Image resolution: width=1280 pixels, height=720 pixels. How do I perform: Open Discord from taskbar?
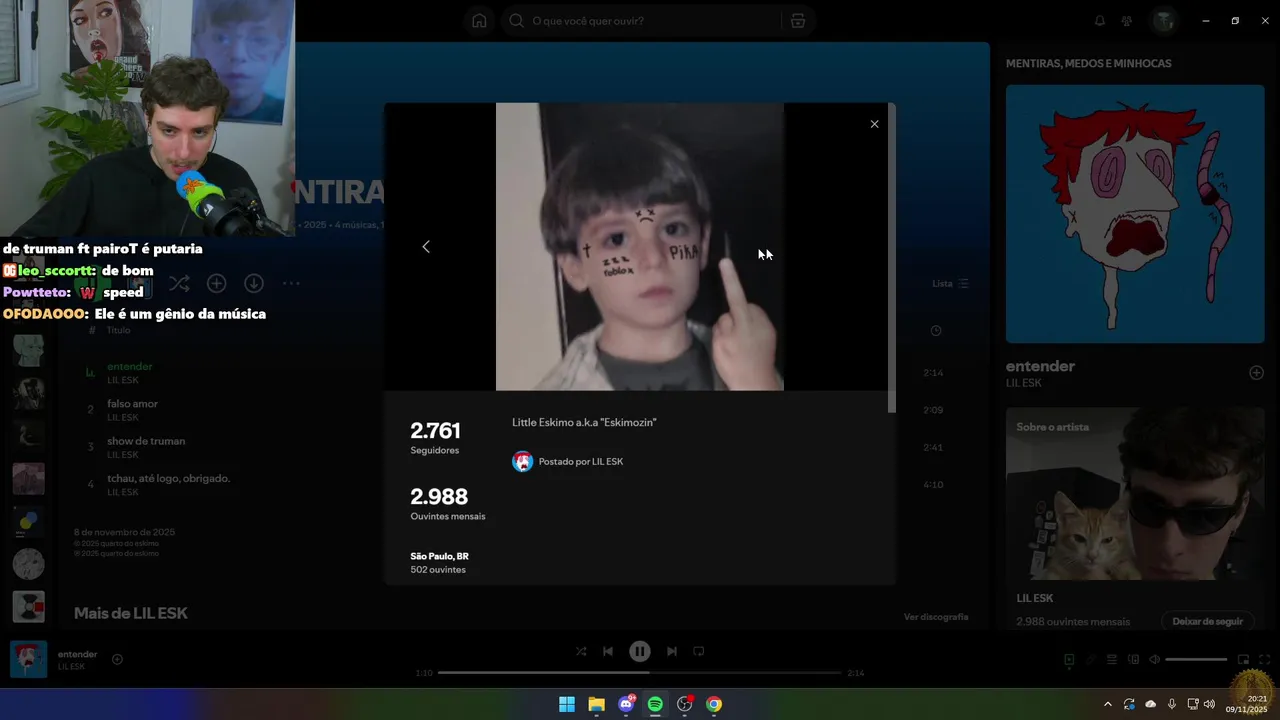[626, 704]
